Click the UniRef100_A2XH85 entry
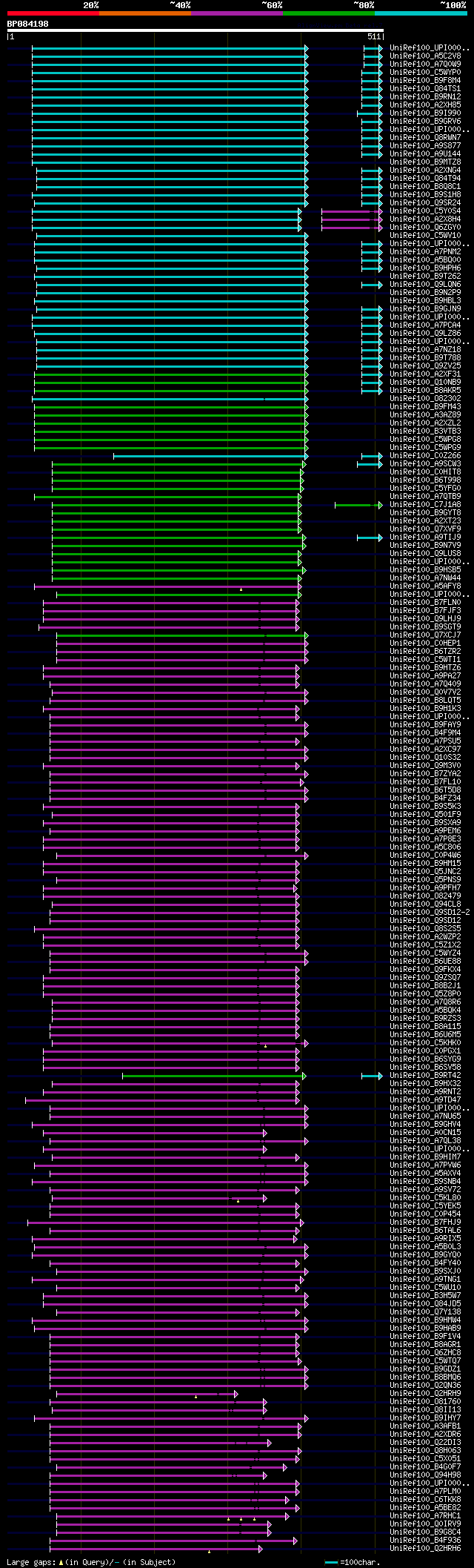474x1568 pixels. (425, 105)
